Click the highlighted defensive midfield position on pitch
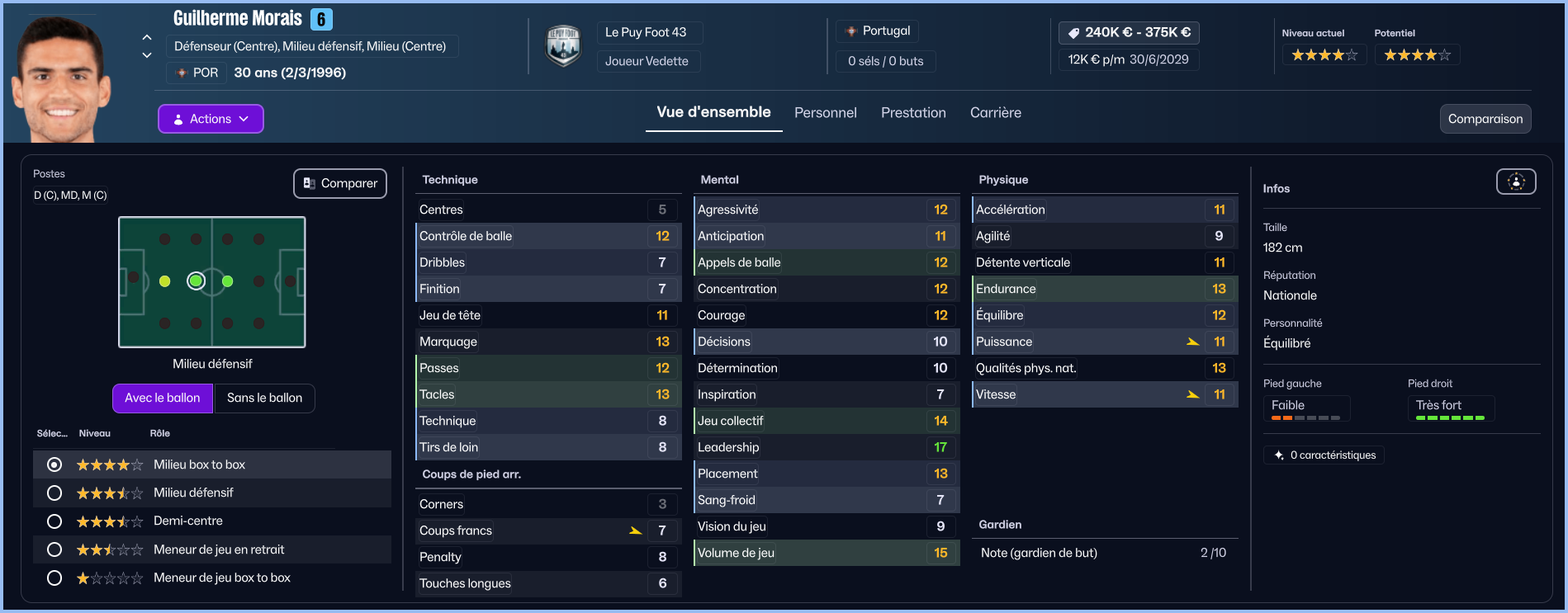Image resolution: width=1568 pixels, height=613 pixels. pyautogui.click(x=196, y=281)
